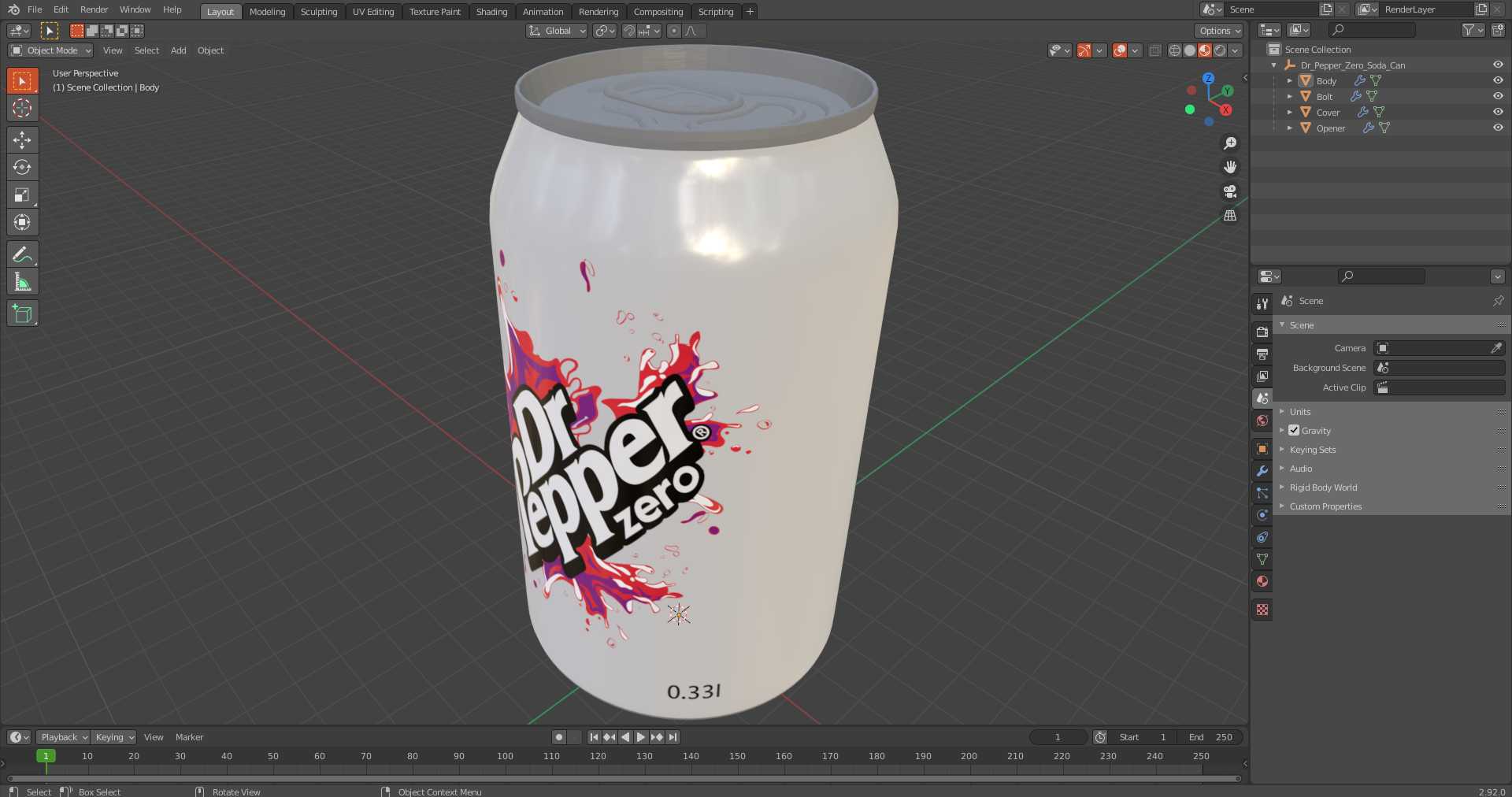Viewport: 1512px width, 797px height.
Task: Open Object Data properties tab
Action: coord(1262,559)
